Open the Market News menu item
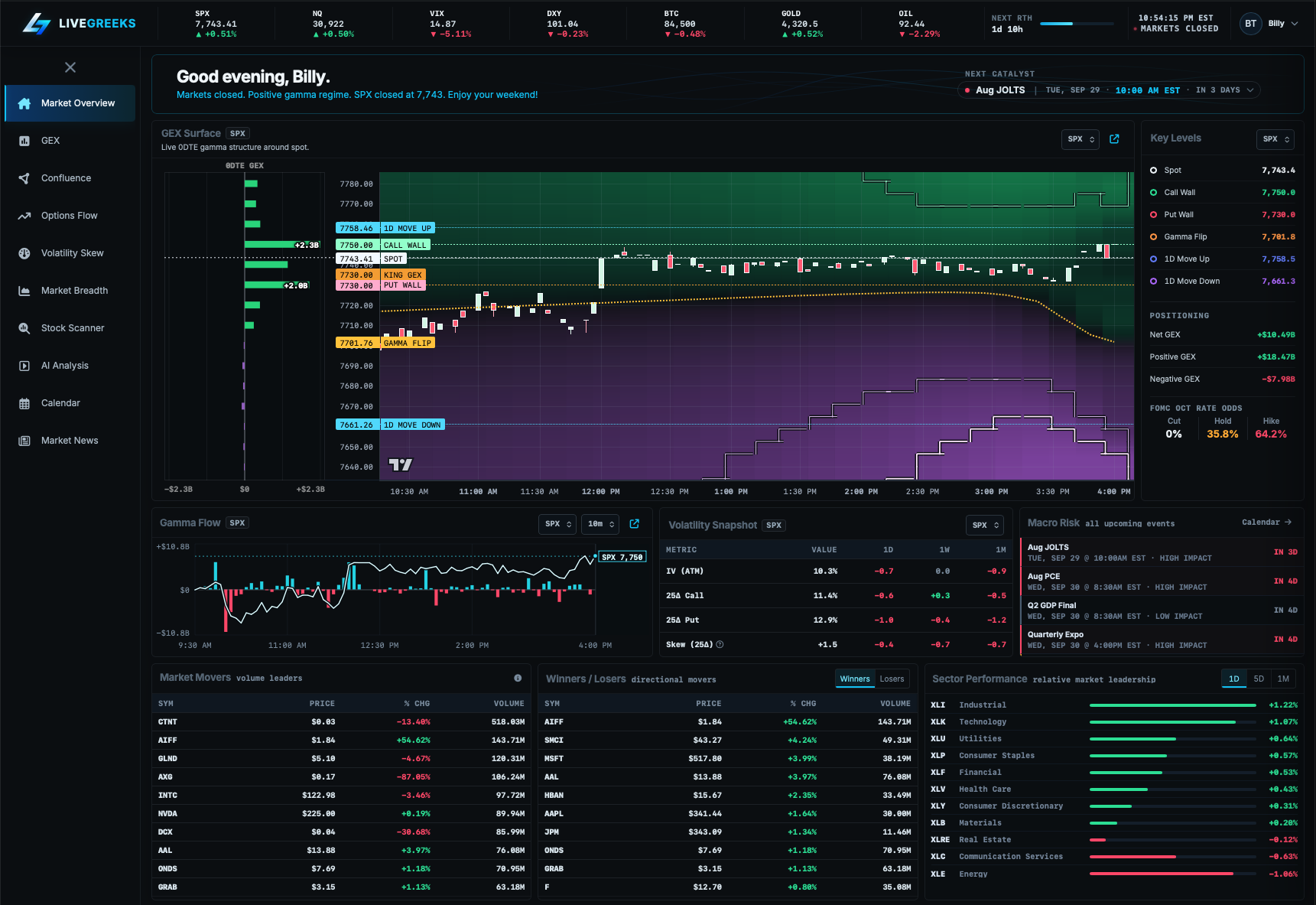Screen dimensions: 1316x905 pos(70,441)
